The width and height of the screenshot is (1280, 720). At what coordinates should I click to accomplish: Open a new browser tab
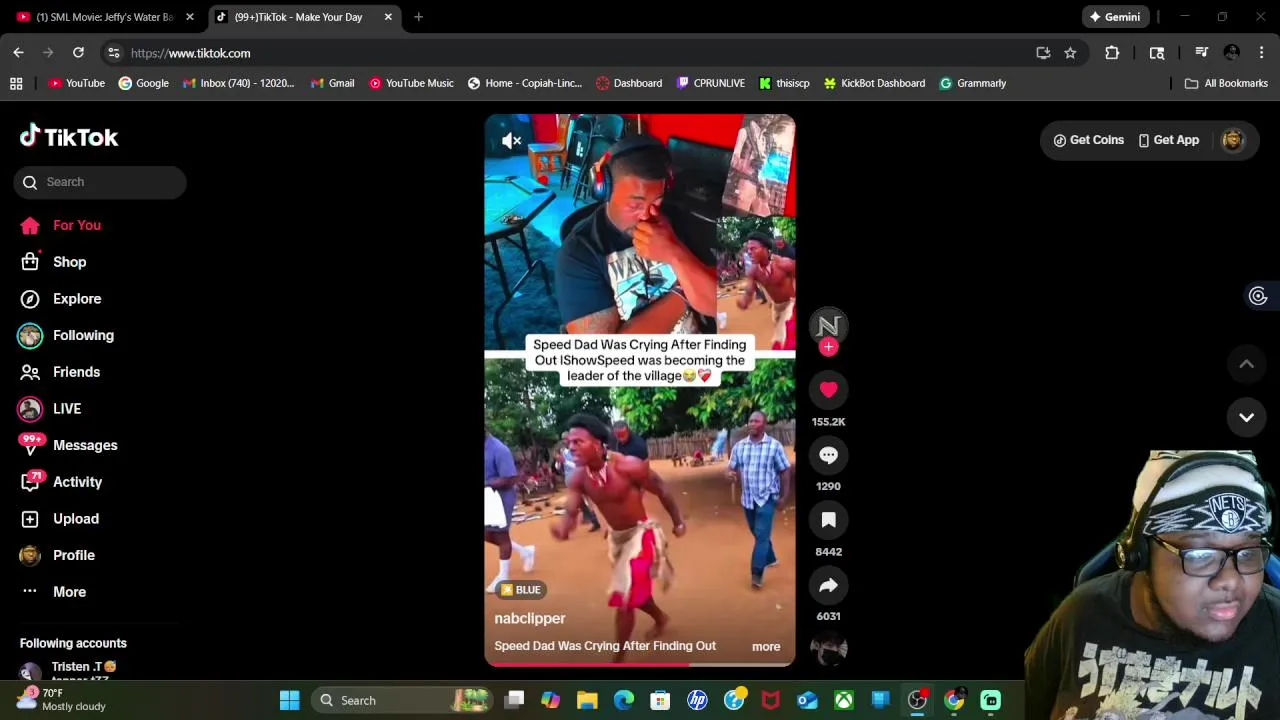[x=418, y=17]
